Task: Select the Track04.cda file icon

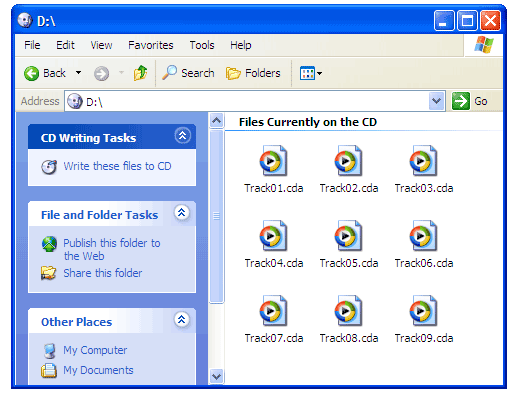Action: pos(273,236)
